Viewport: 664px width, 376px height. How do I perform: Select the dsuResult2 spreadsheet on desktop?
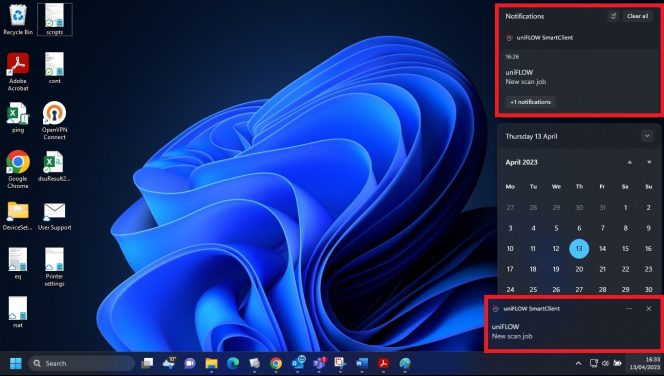(55, 166)
